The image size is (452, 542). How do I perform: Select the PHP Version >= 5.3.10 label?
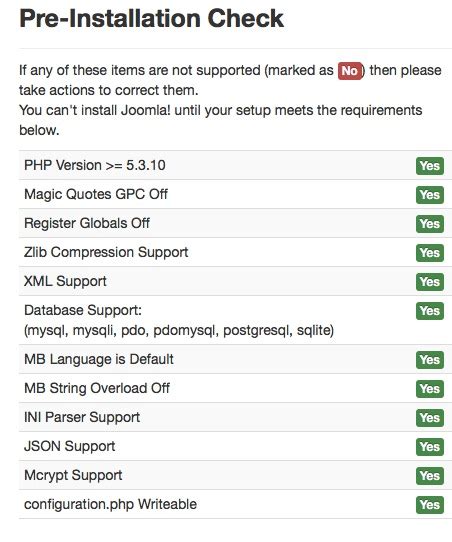tap(95, 165)
